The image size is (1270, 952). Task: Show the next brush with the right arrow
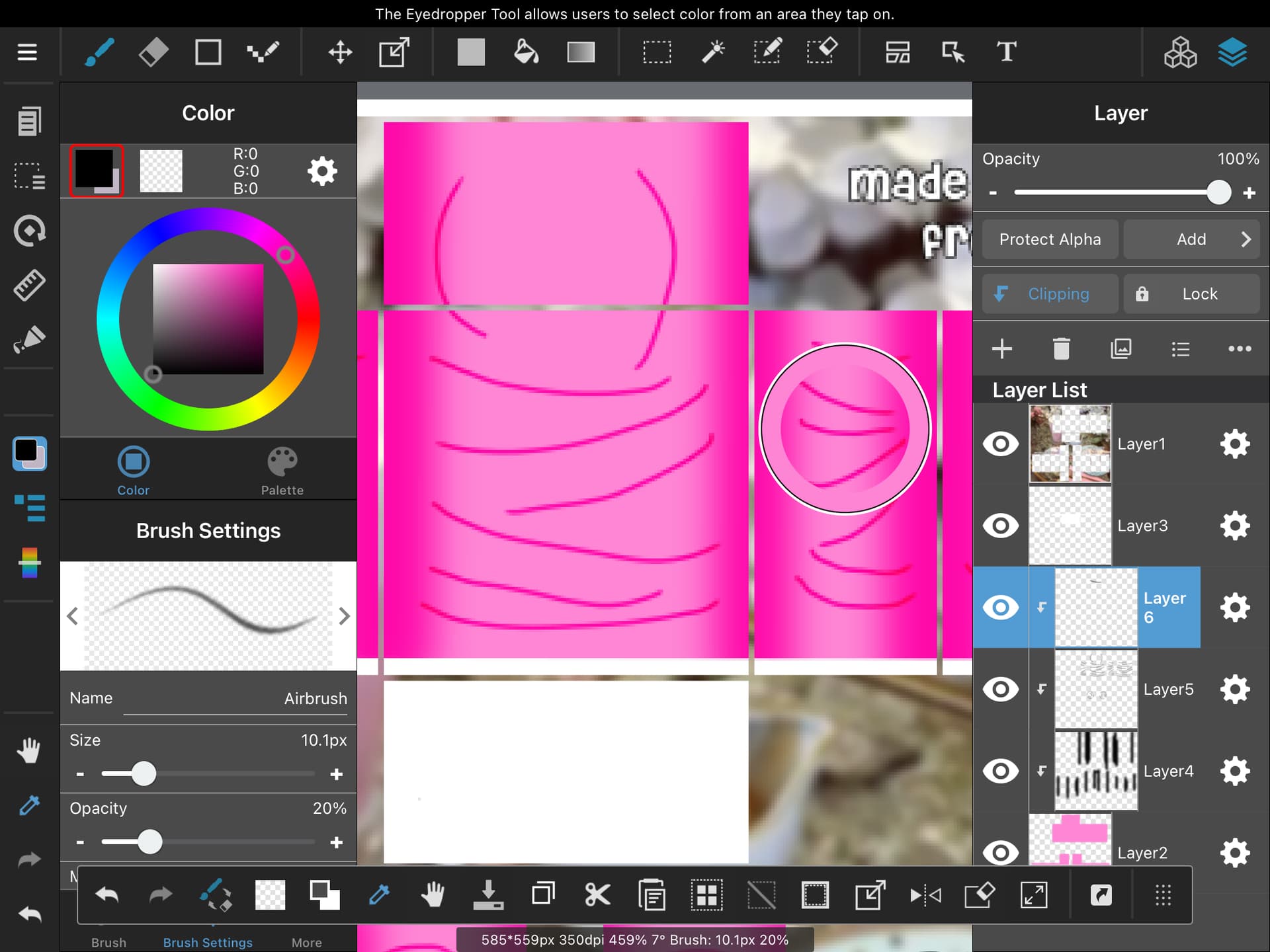(x=344, y=615)
